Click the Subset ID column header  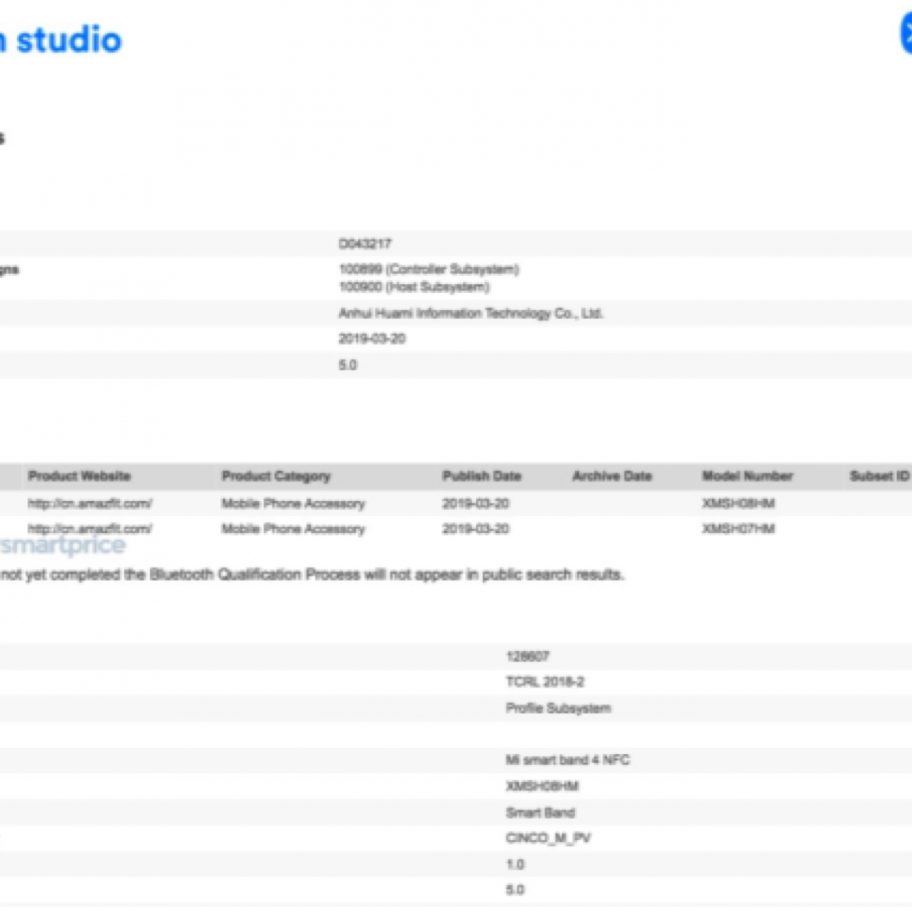tap(879, 476)
